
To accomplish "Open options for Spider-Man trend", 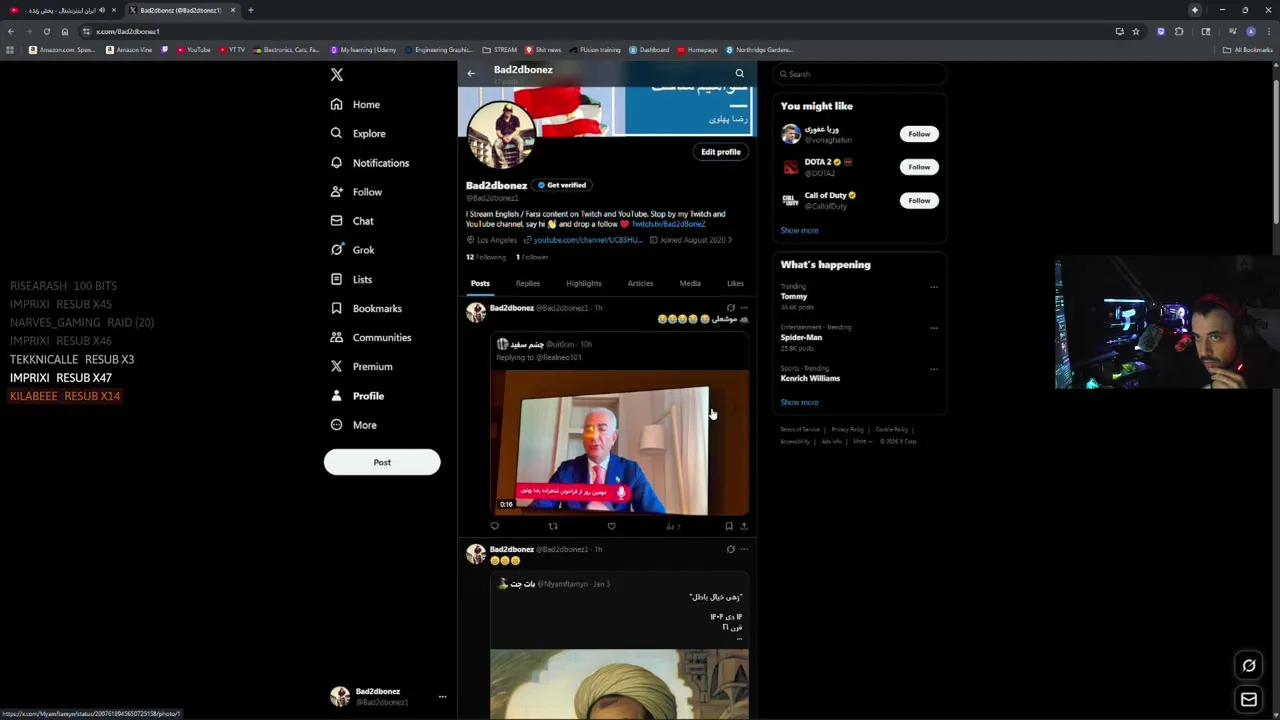I will [934, 328].
